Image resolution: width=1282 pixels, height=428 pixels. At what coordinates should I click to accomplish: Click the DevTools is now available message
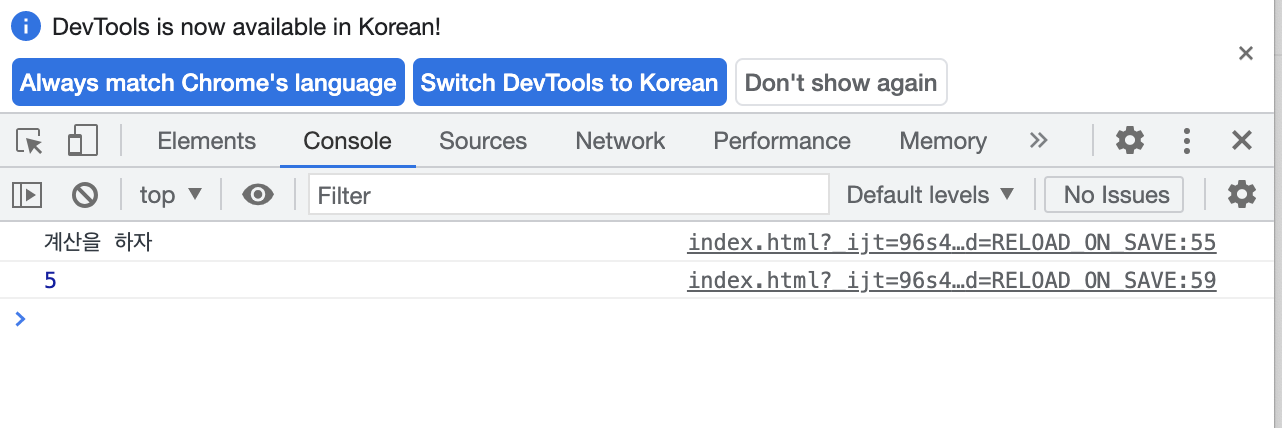click(x=246, y=27)
